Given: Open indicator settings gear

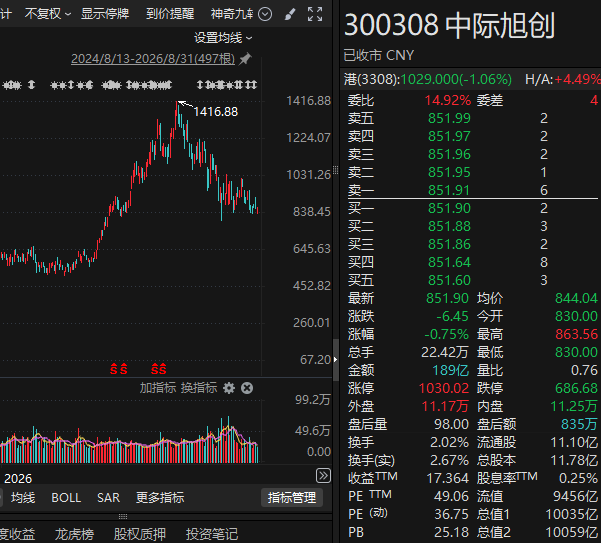Looking at the screenshot, I should (x=229, y=388).
